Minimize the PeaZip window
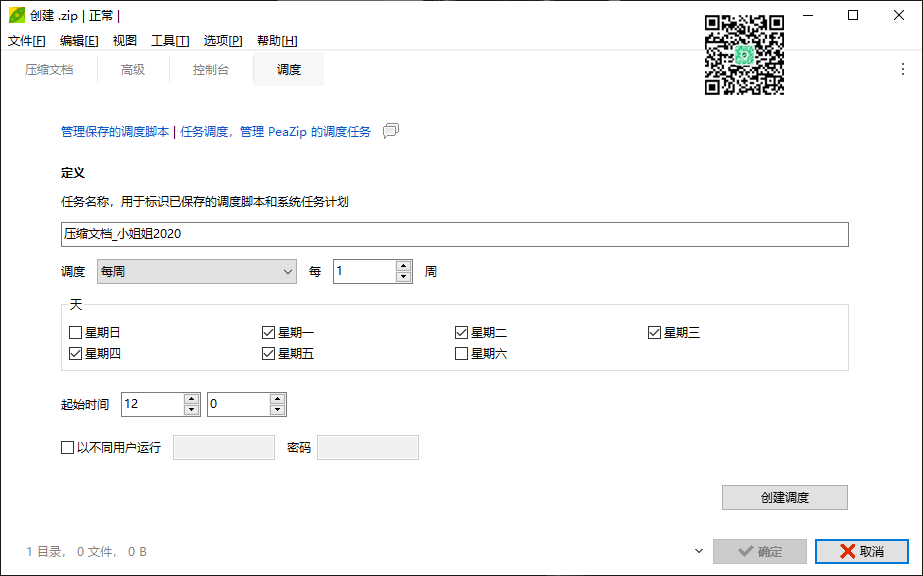Screen dimensions: 923x576 (808, 15)
